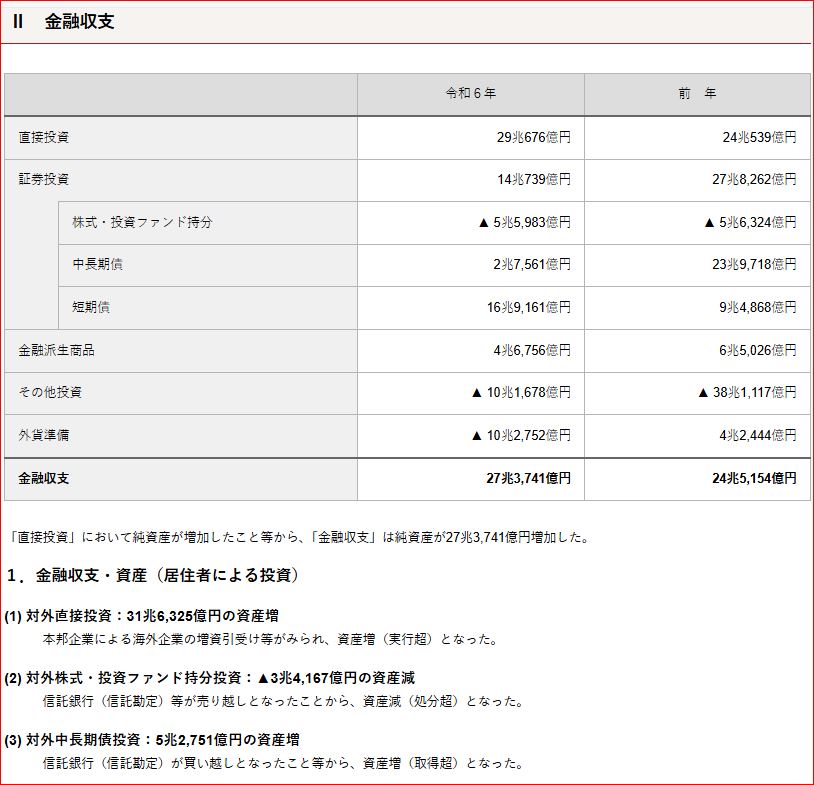Select the 金融派生商品 row label
Viewport: 814px width, 785px height.
tap(57, 351)
